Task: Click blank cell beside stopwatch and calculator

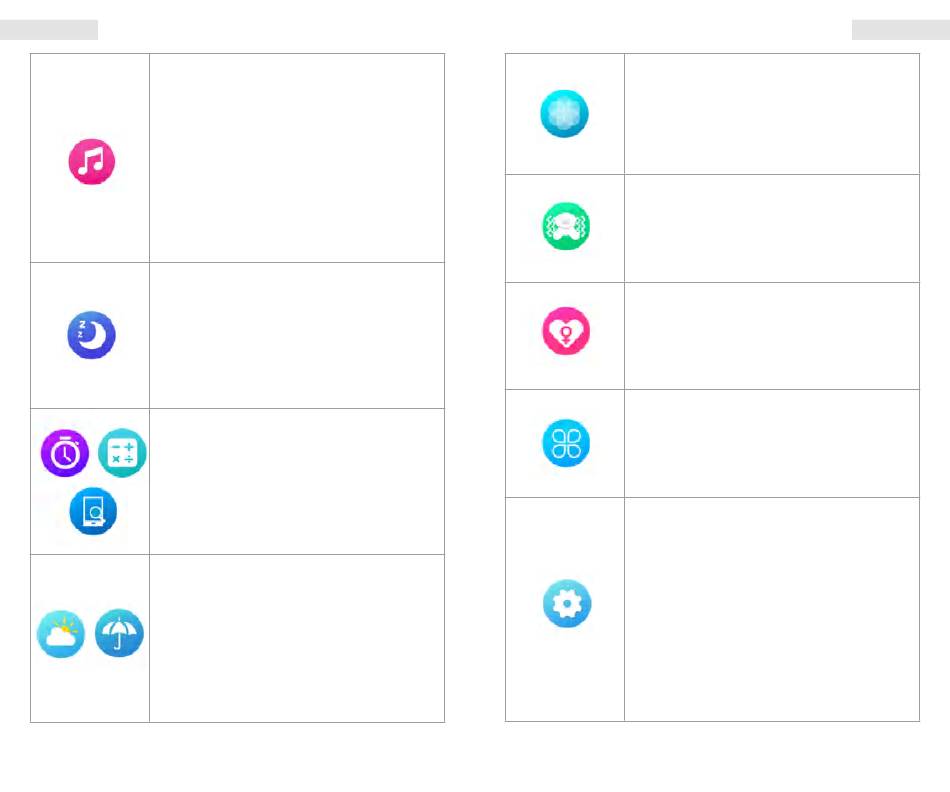Action: (x=297, y=482)
